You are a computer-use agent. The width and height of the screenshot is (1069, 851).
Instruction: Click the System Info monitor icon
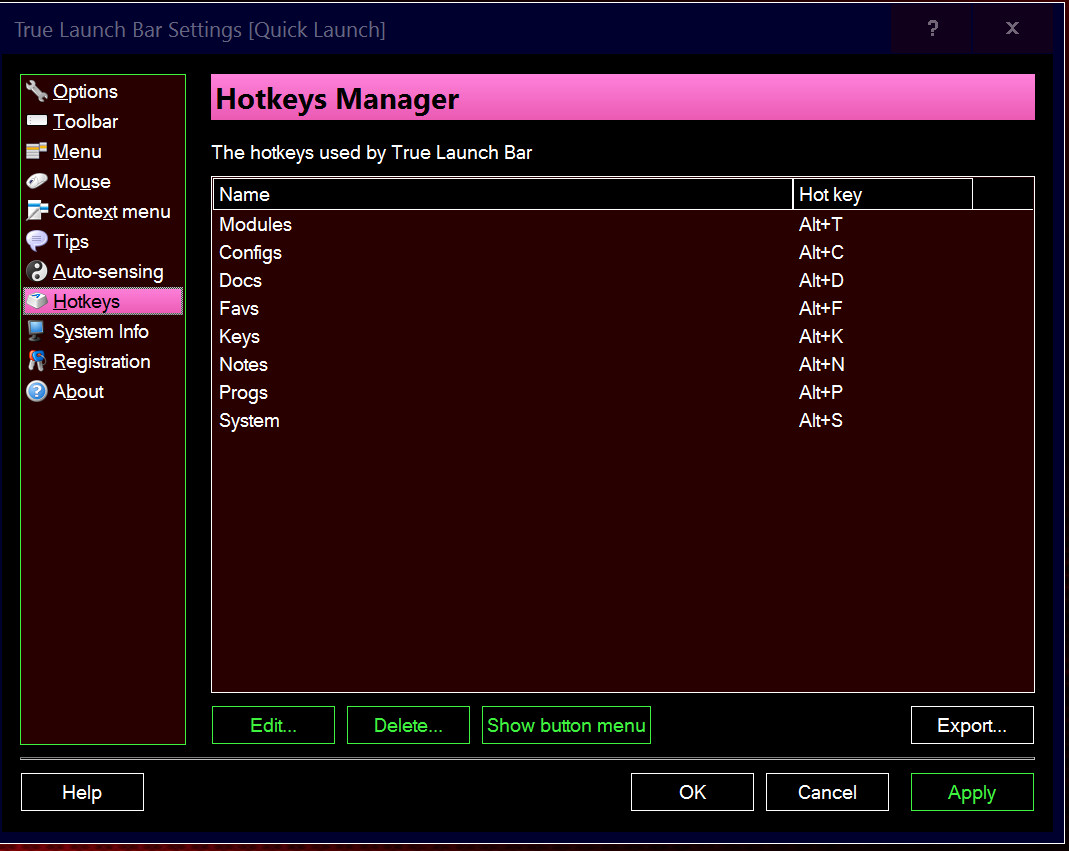pos(37,332)
